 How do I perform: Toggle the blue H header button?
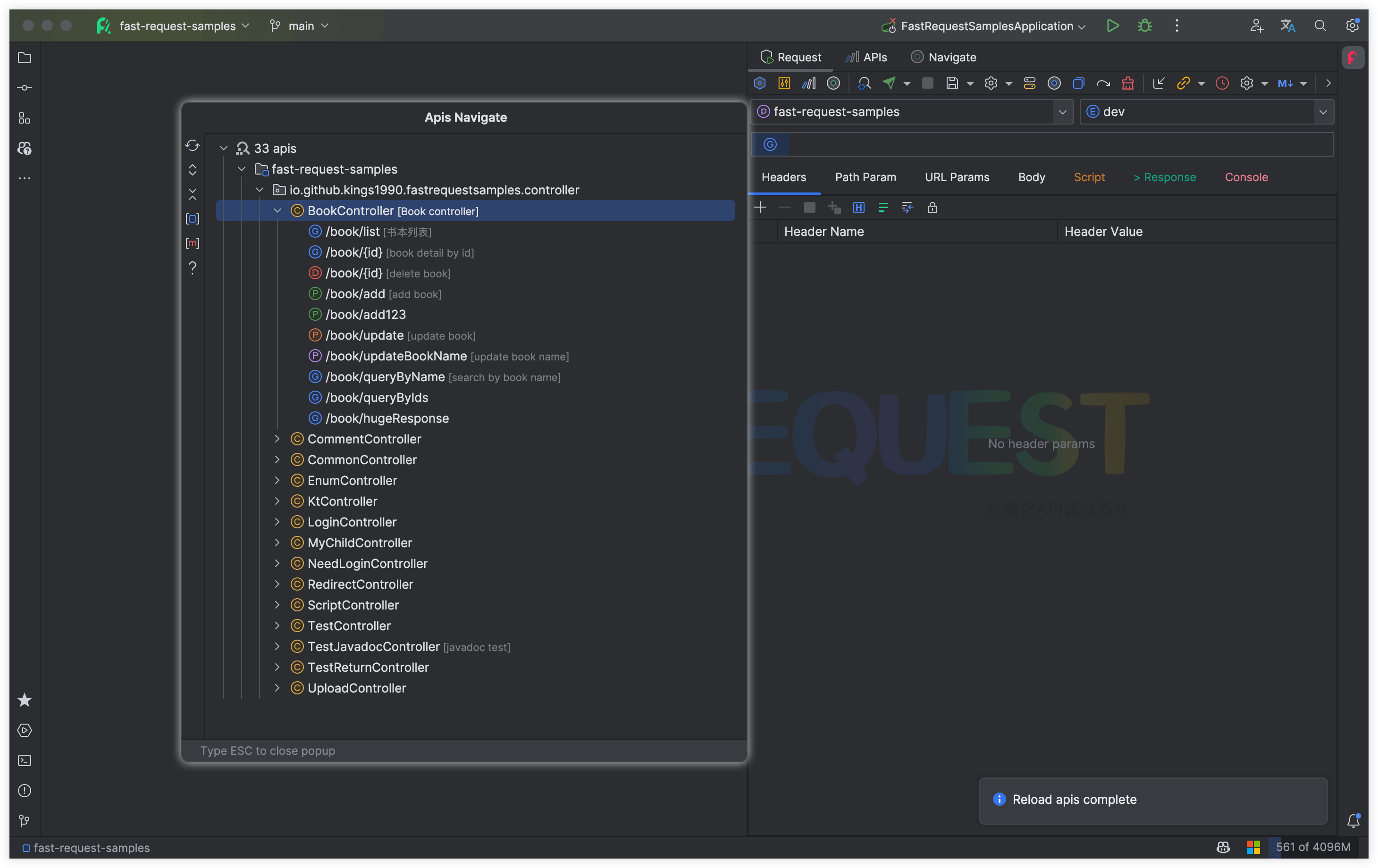[x=858, y=208]
